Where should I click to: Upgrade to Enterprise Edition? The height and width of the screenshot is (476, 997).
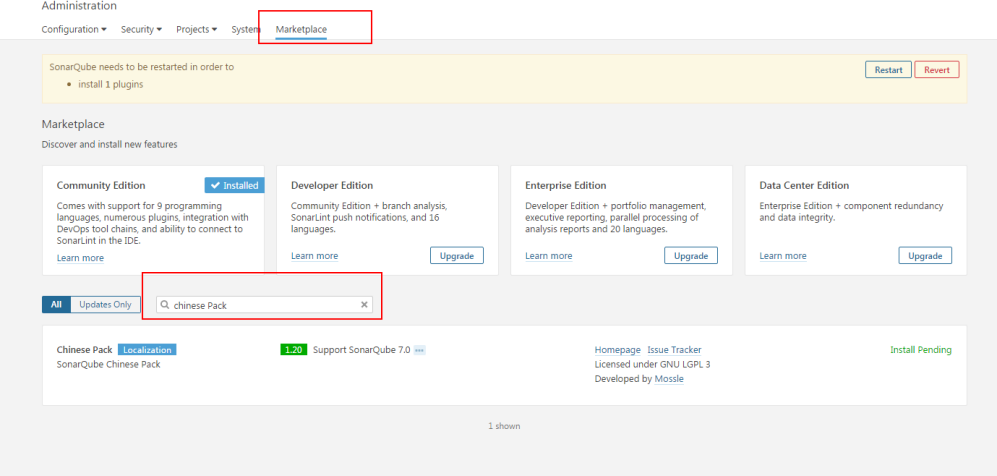pos(691,255)
